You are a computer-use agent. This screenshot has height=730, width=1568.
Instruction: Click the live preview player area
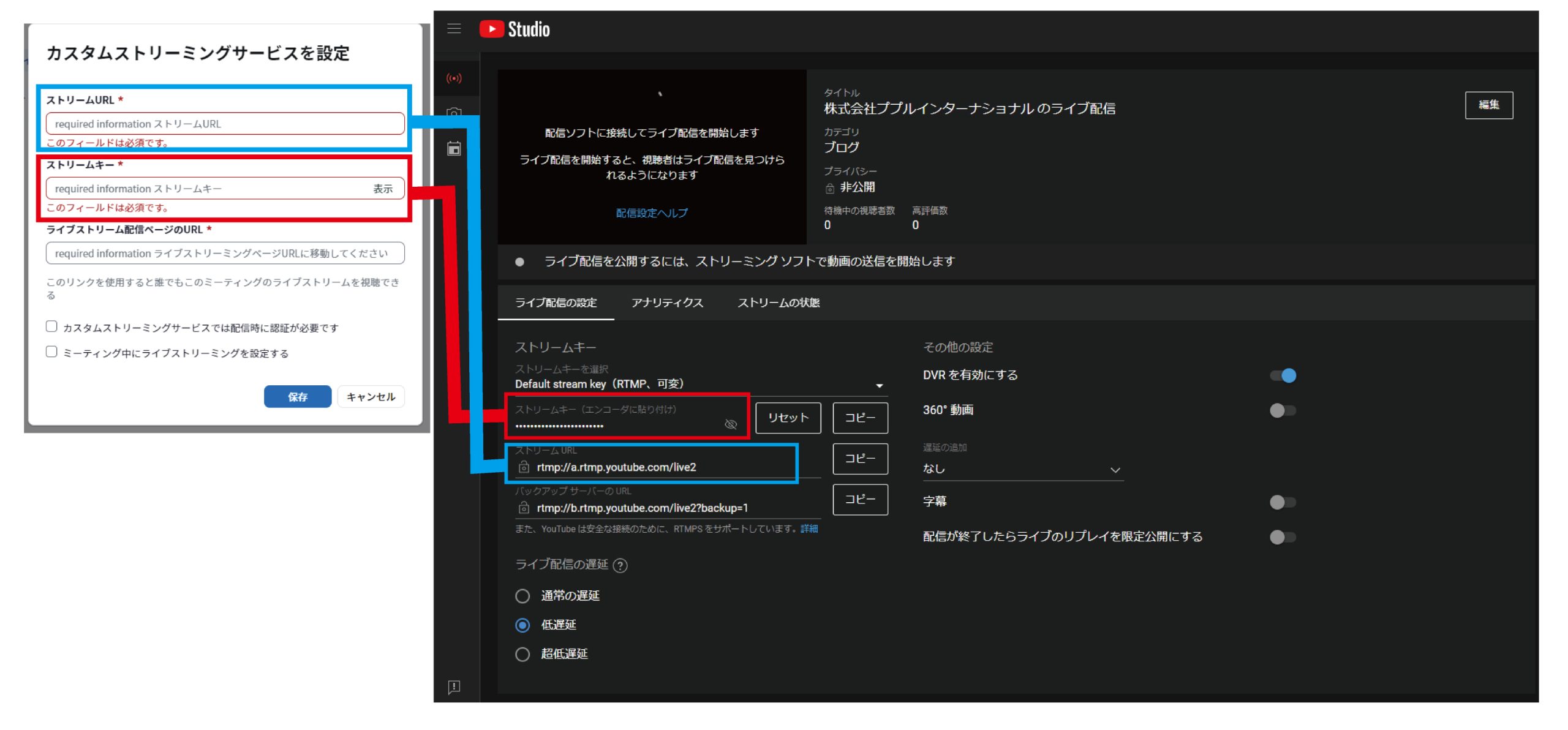click(652, 157)
